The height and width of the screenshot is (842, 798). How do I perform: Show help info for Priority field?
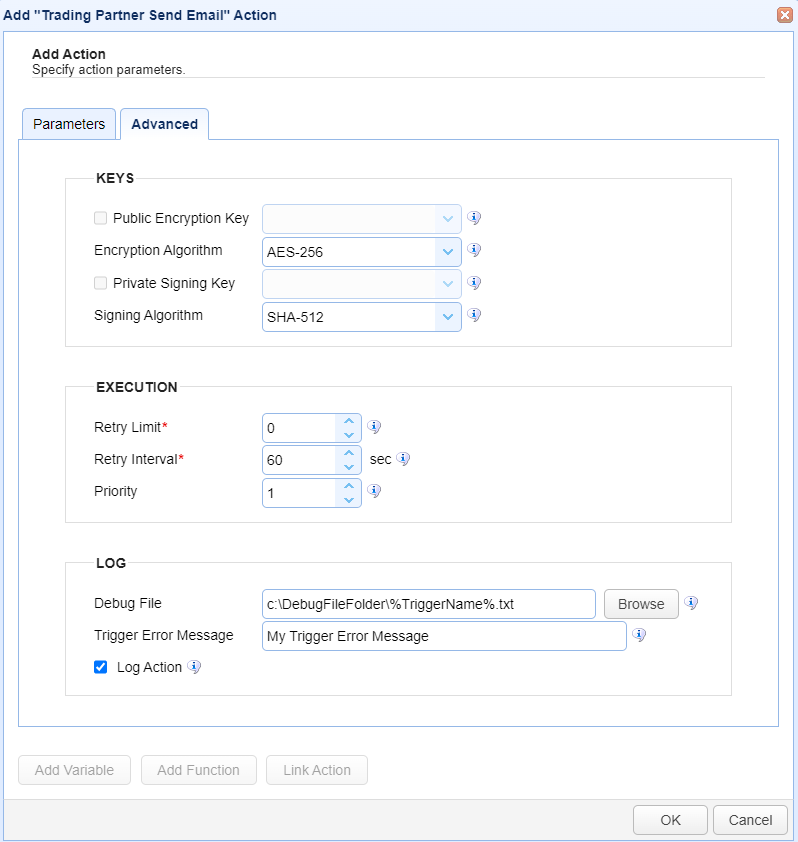pos(374,491)
